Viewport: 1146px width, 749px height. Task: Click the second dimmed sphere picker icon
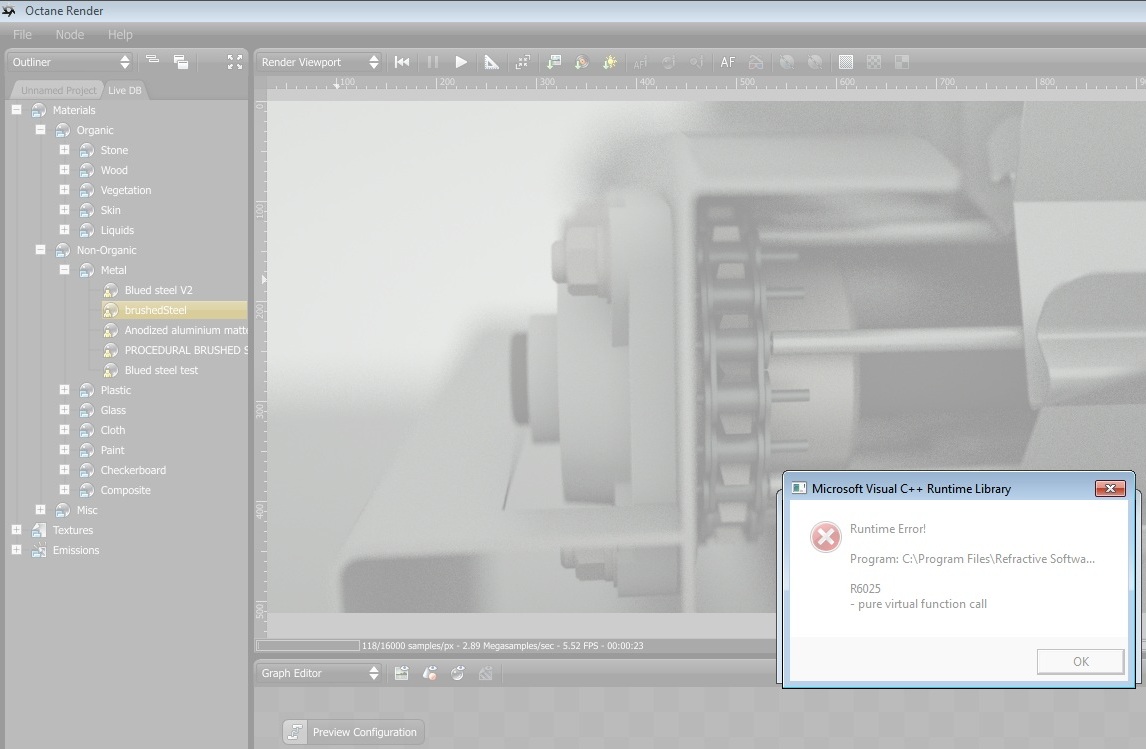[697, 62]
